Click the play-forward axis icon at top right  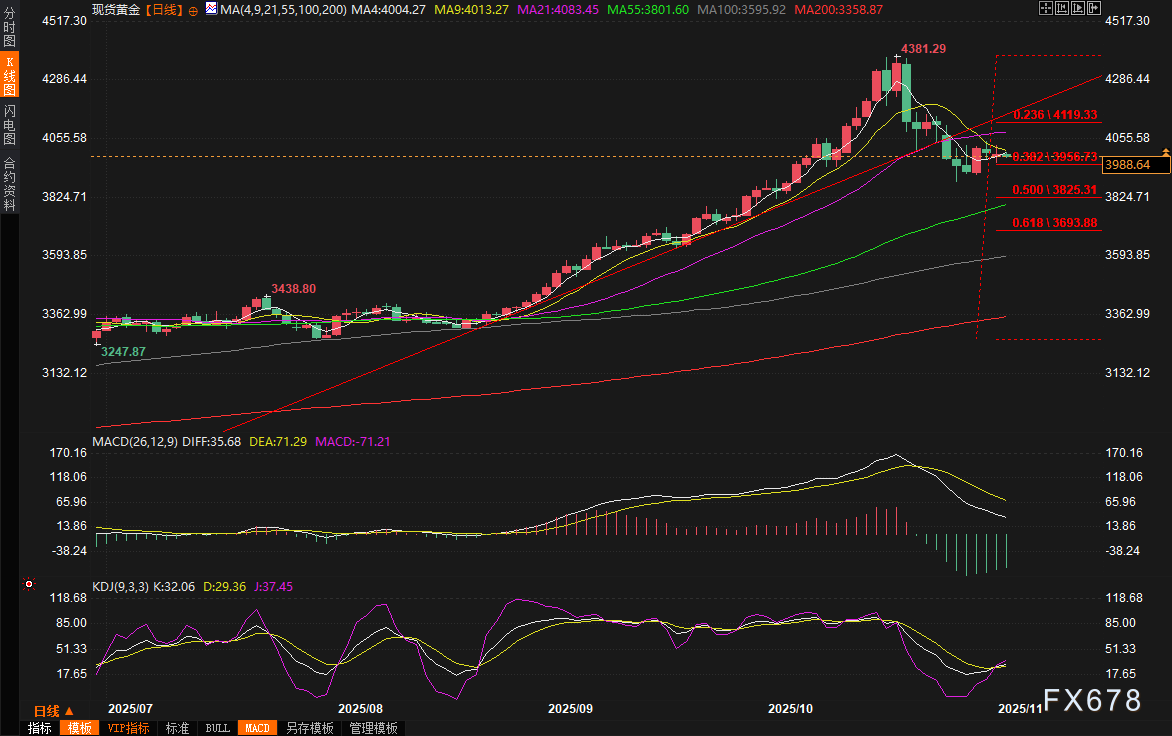click(1078, 8)
